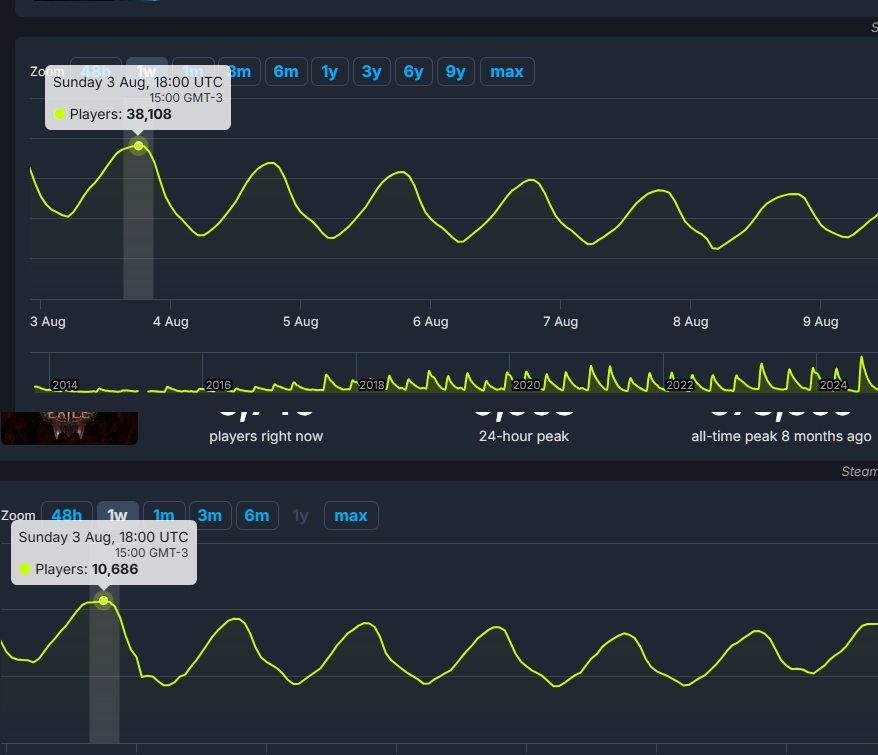878x755 pixels.
Task: Select 3m zoom in top chart
Action: pyautogui.click(x=241, y=72)
